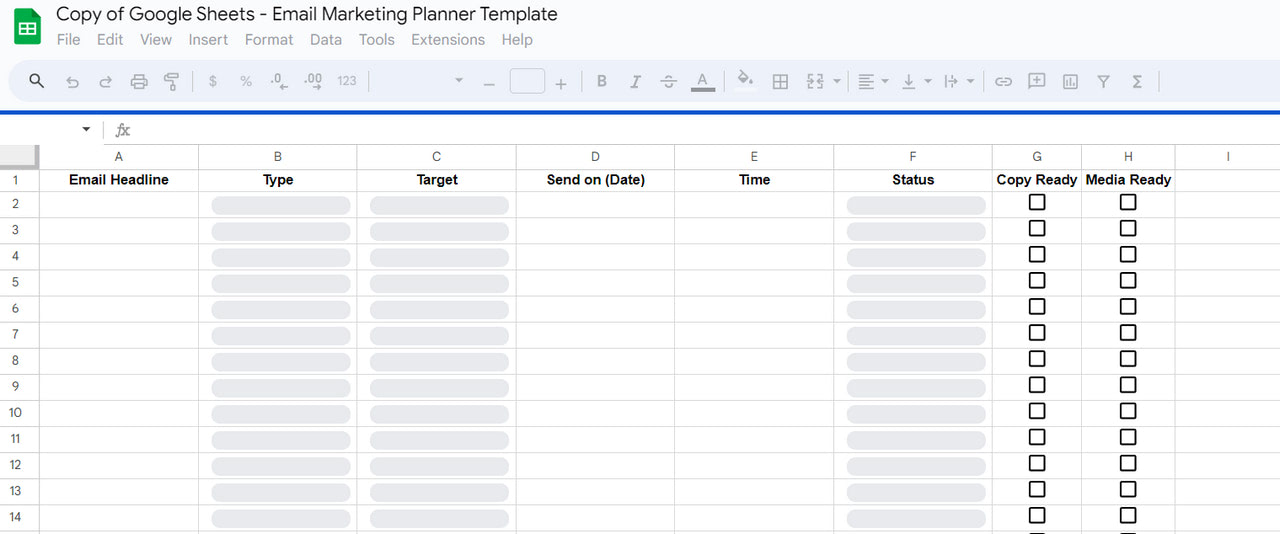Image resolution: width=1280 pixels, height=534 pixels.
Task: Open the File menu
Action: click(68, 40)
